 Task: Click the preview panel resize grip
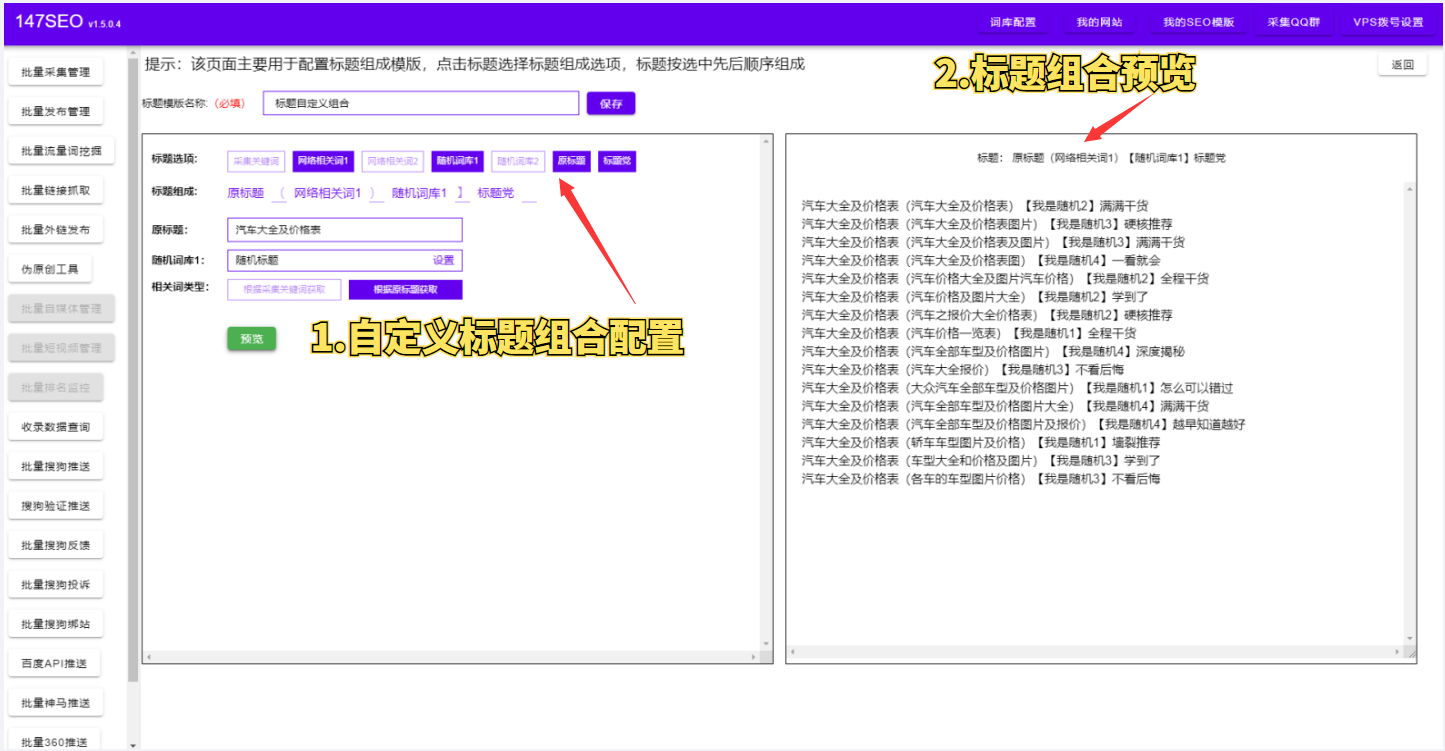(1410, 653)
